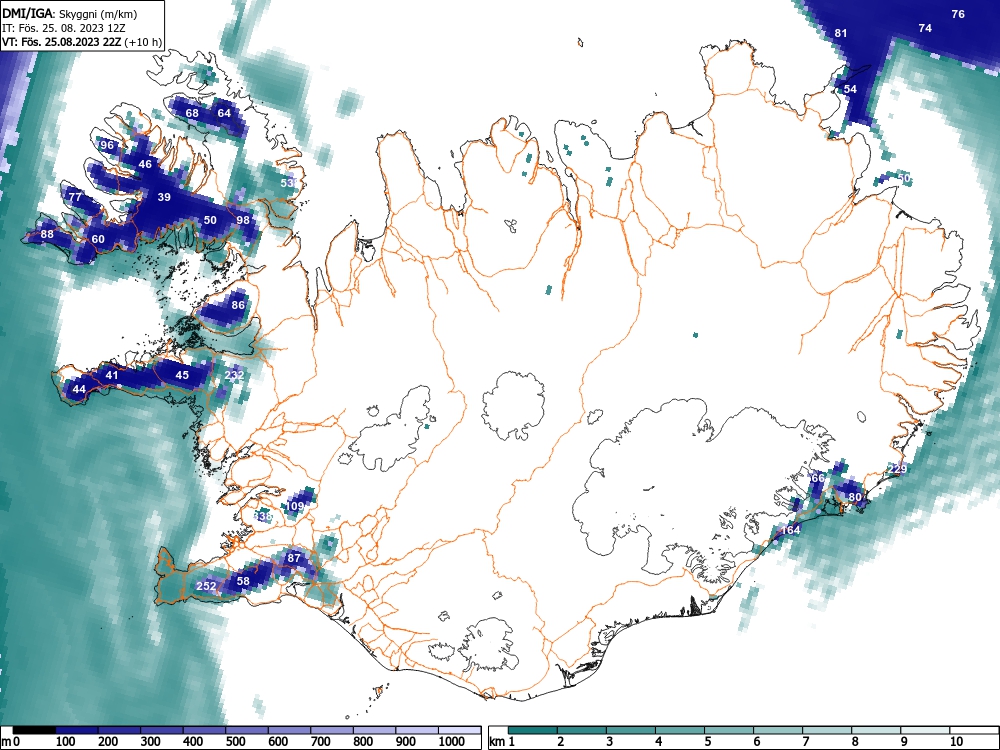This screenshot has width=1000, height=750.
Task: Click the visibility value 164 on the map
Action: pyautogui.click(x=790, y=530)
